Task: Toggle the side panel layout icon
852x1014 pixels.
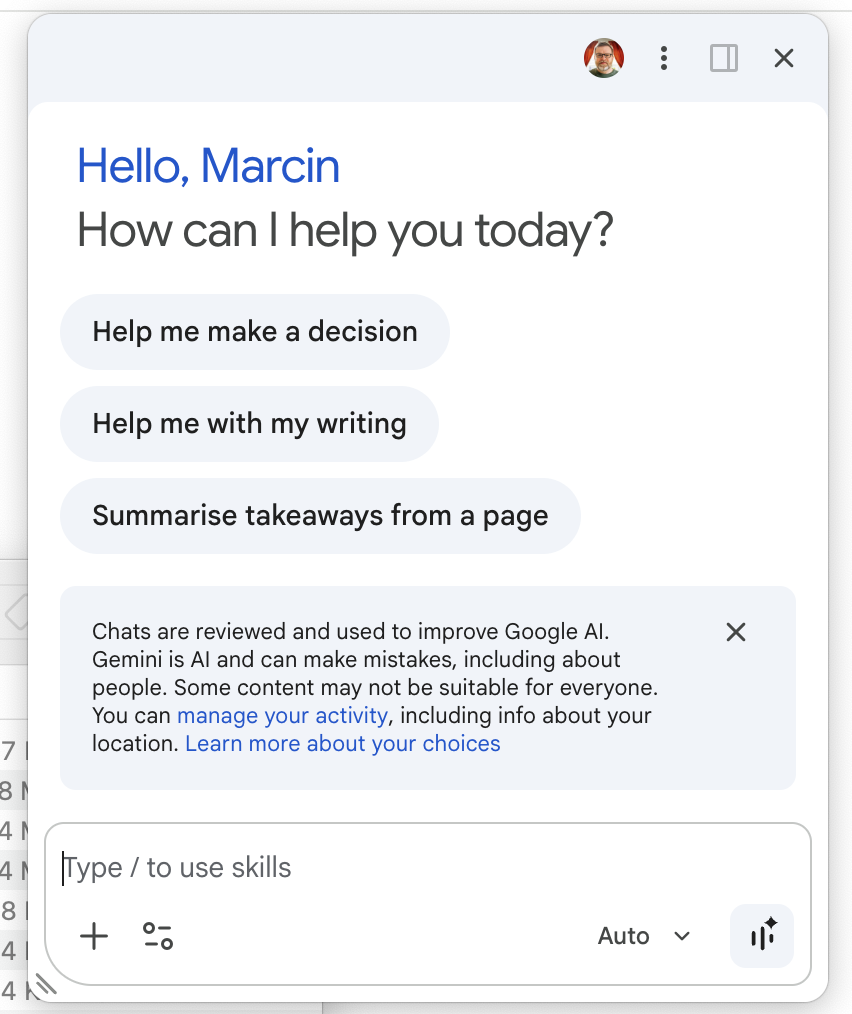Action: click(724, 58)
